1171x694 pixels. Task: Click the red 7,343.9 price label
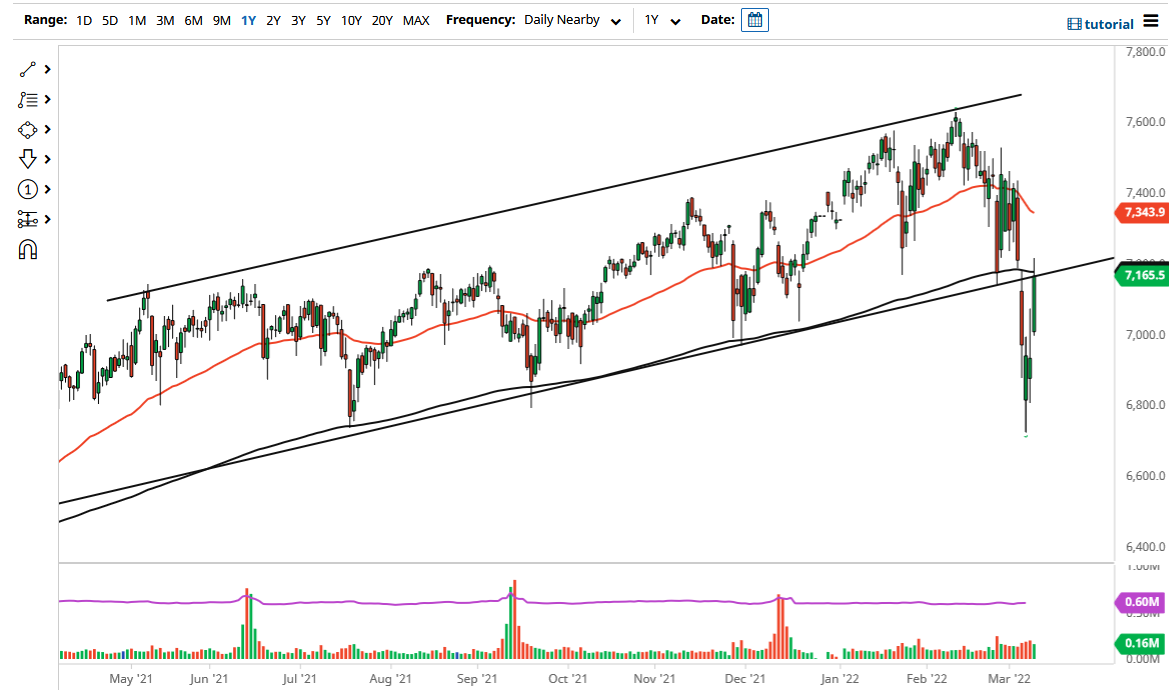point(1143,212)
